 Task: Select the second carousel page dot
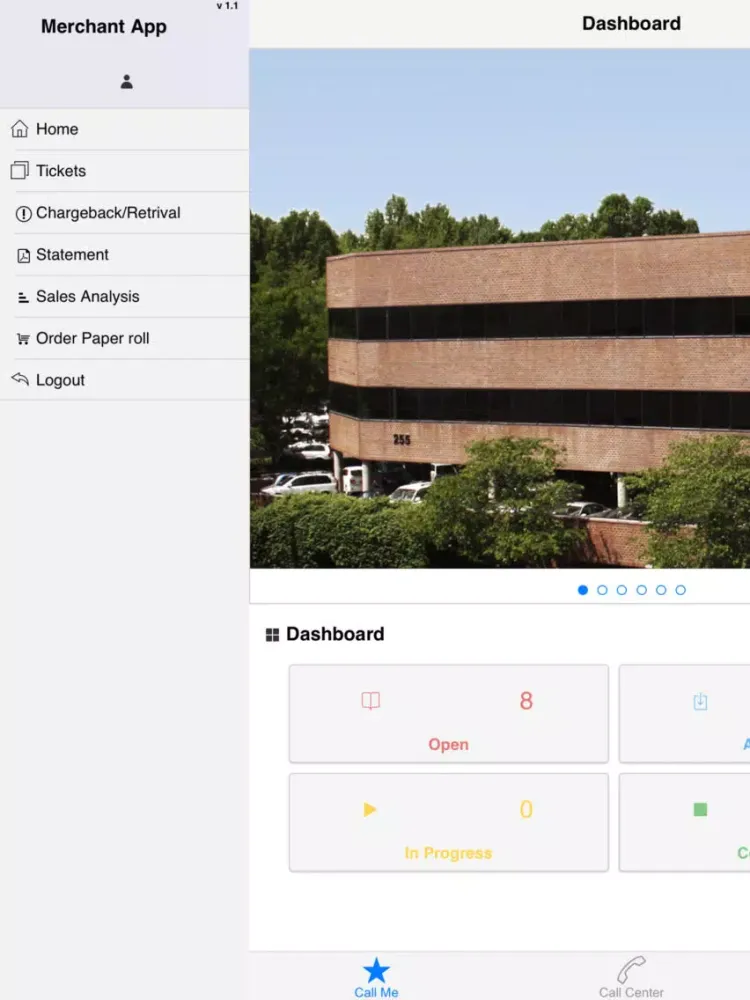(602, 590)
